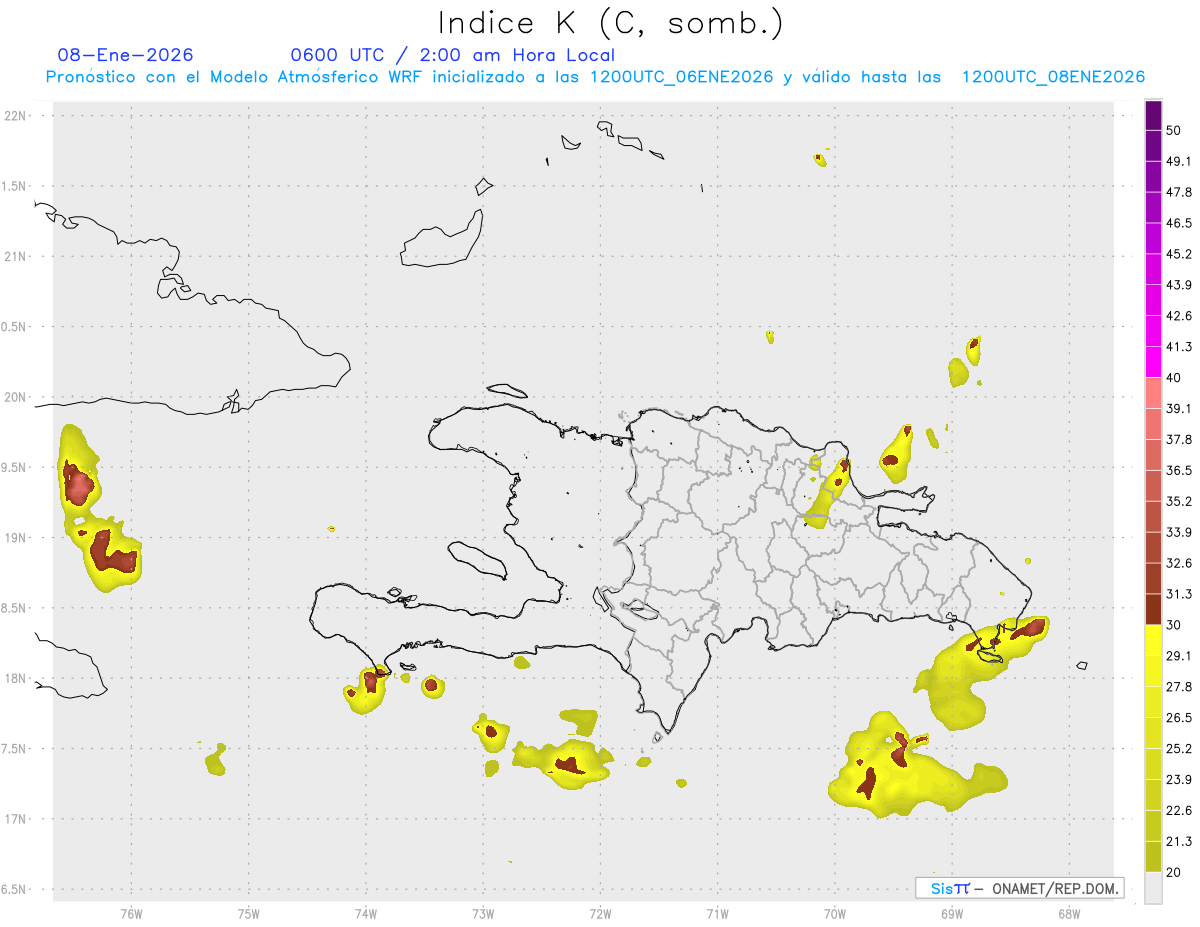
Task: Select the gray legend band below 20
Action: coord(1153,887)
